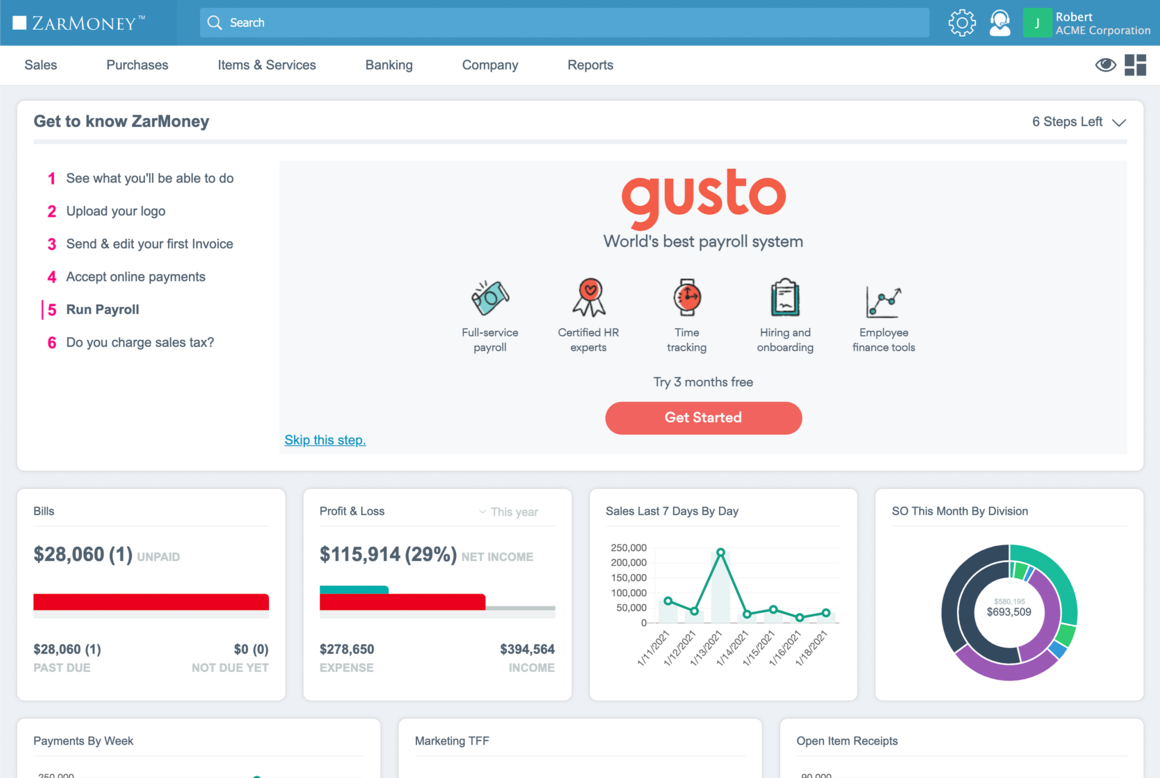Click the SO This Month By Division title
Image resolution: width=1160 pixels, height=778 pixels.
960,511
